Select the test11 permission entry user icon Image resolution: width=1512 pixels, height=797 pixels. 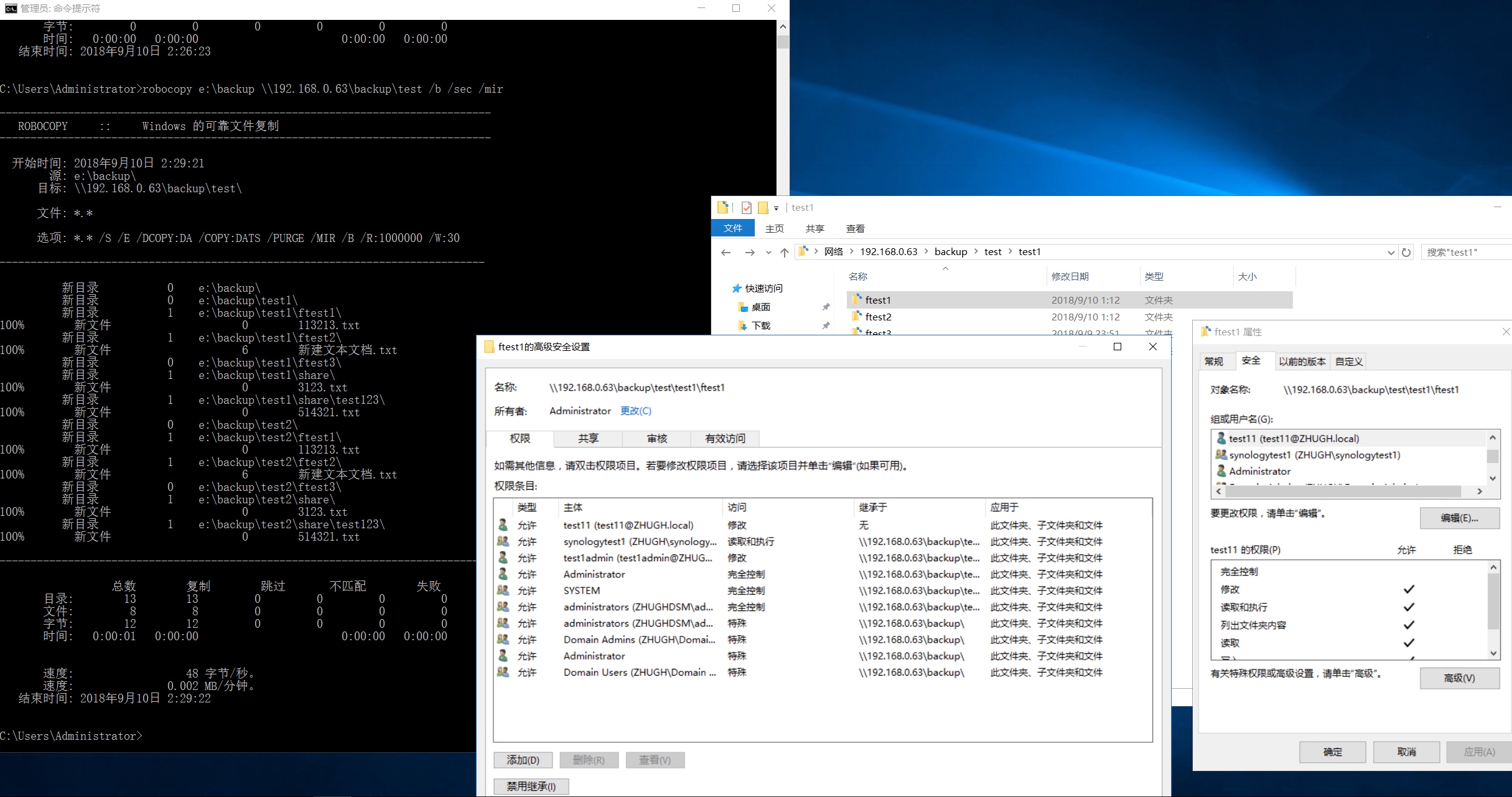point(503,525)
